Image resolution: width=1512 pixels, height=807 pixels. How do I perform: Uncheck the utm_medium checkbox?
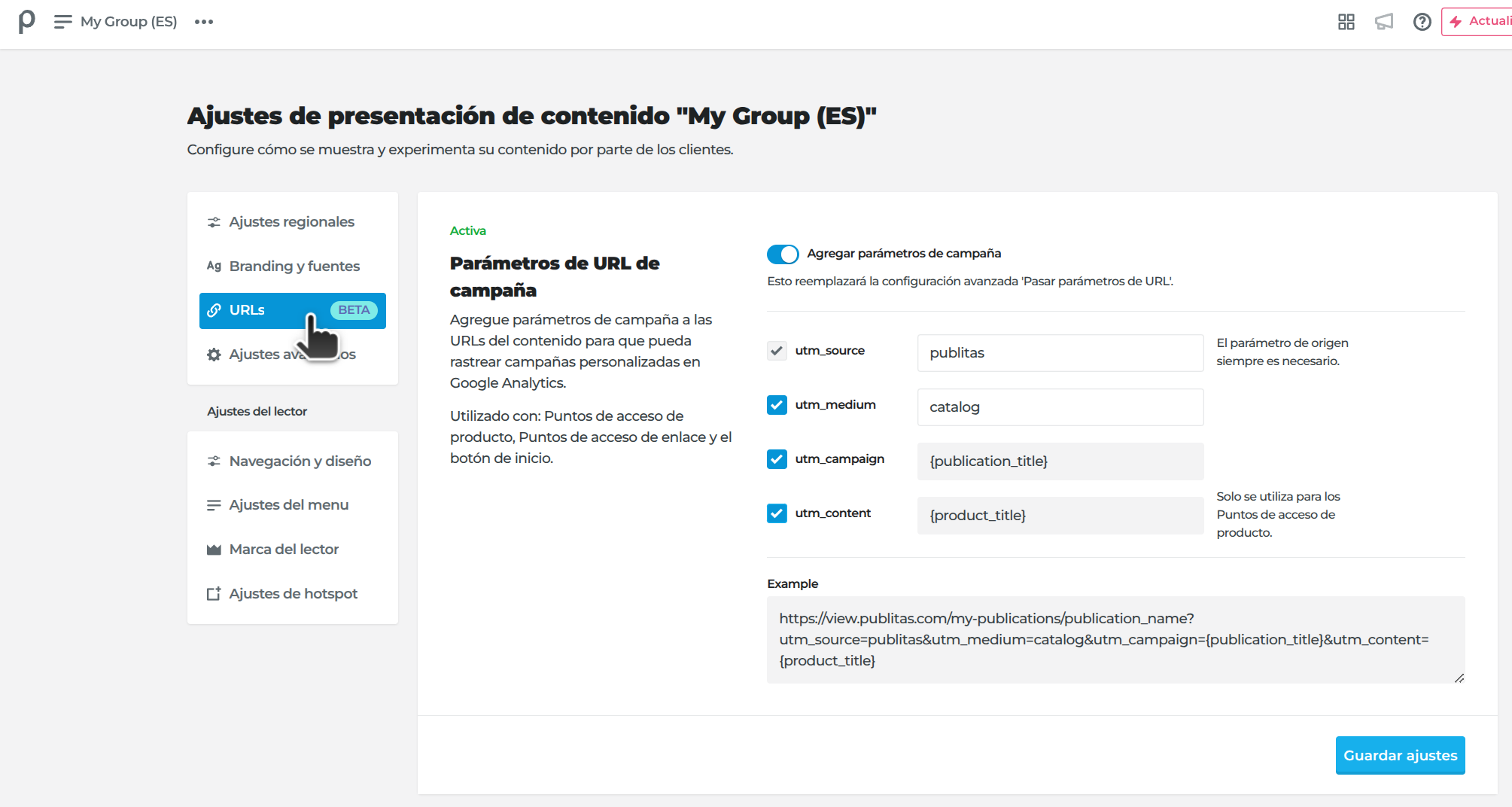click(777, 405)
